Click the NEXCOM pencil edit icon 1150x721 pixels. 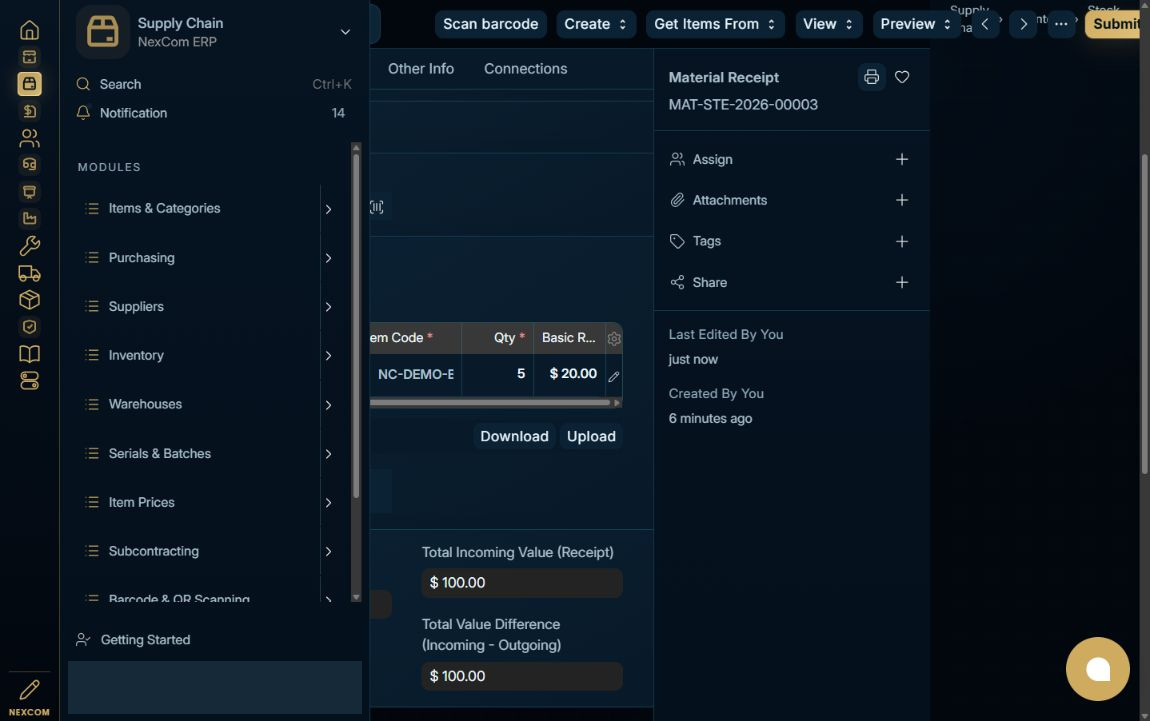(29, 689)
